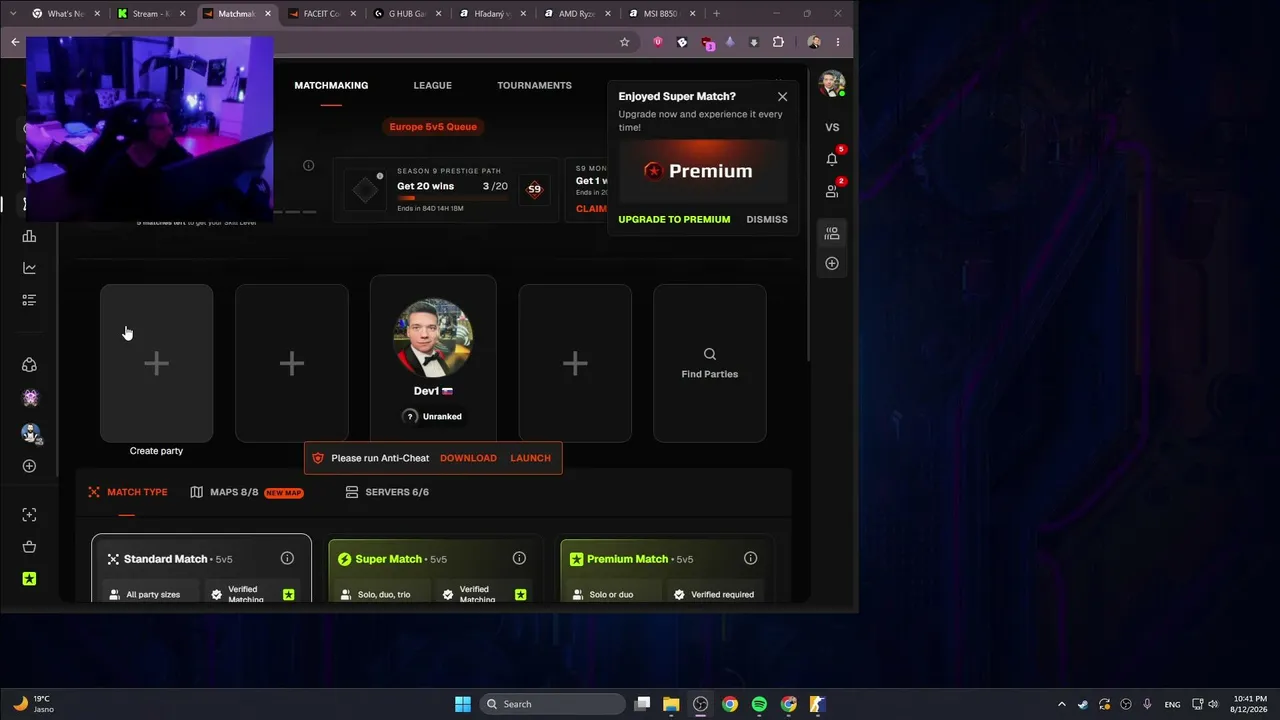Open the notifications bell in FACEIT
Screen dimensions: 1280x720
[x=832, y=159]
